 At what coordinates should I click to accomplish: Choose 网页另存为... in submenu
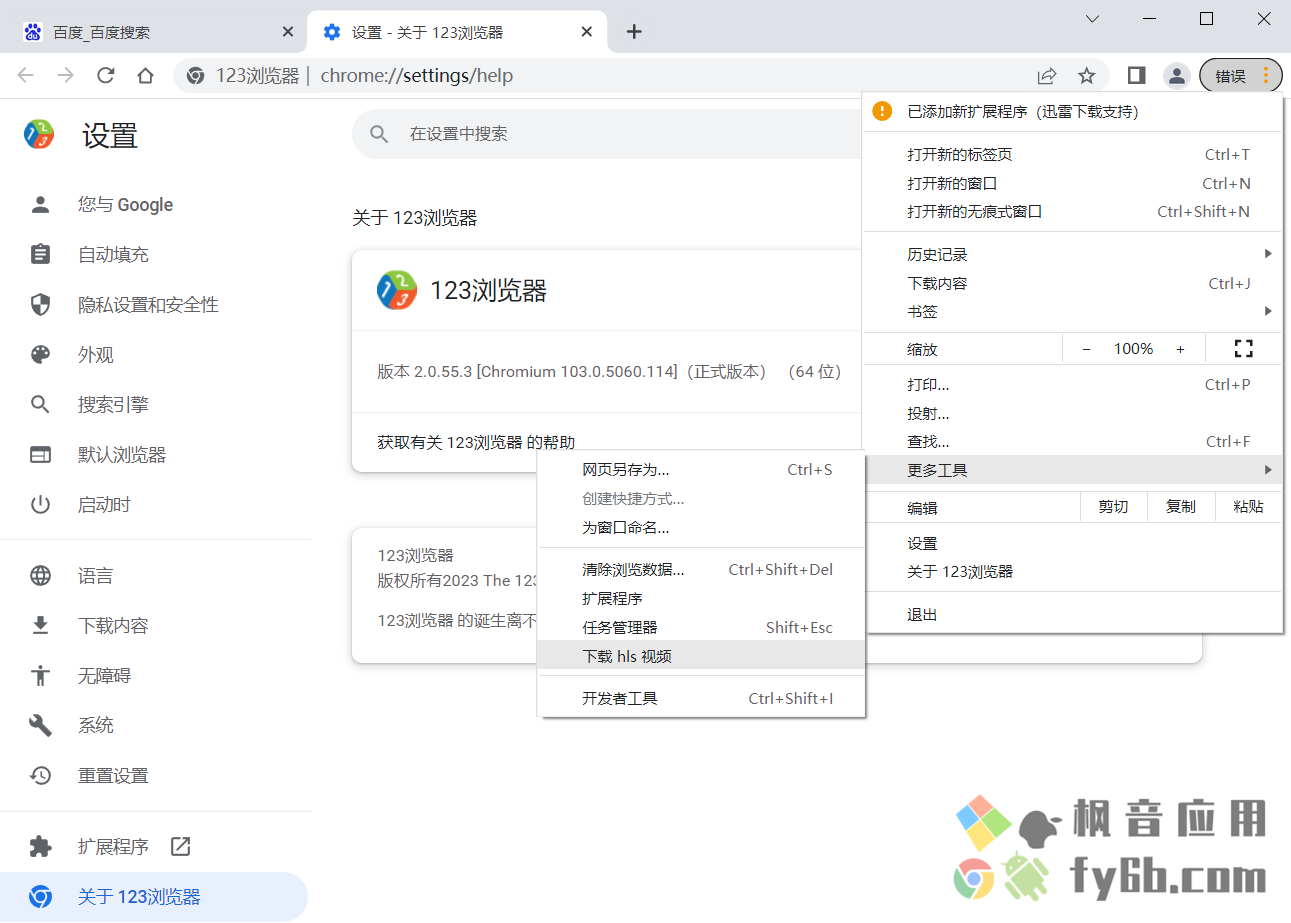(x=701, y=470)
